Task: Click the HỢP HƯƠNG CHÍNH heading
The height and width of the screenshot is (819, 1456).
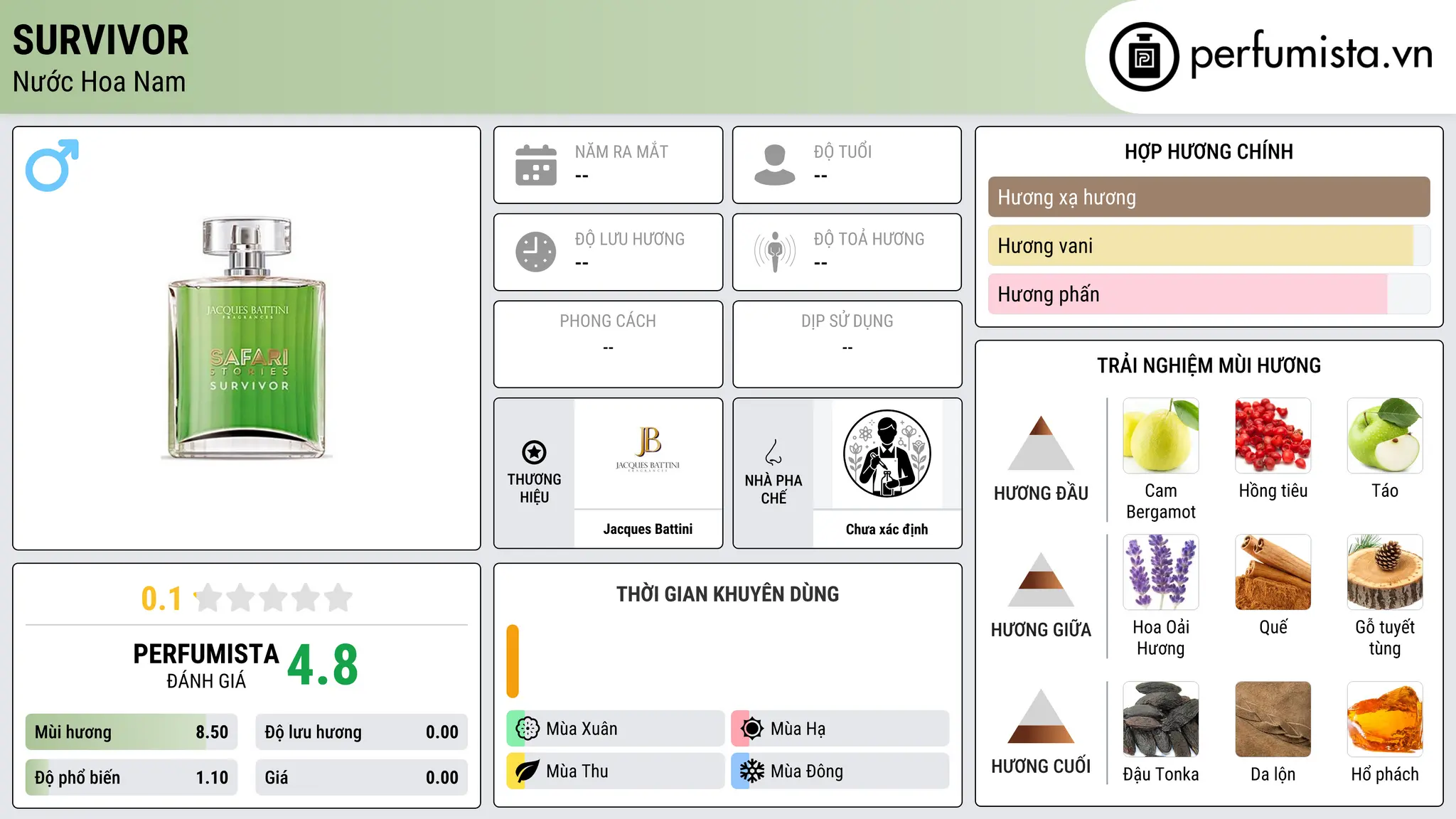Action: (x=1209, y=151)
